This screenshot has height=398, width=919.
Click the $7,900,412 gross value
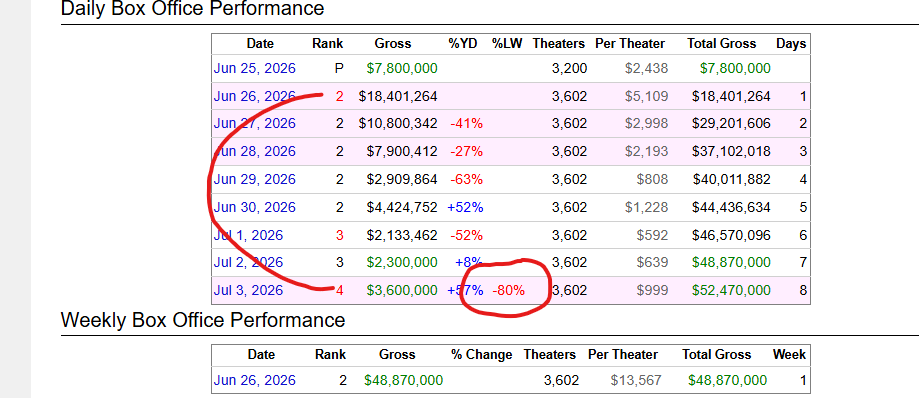coord(402,152)
